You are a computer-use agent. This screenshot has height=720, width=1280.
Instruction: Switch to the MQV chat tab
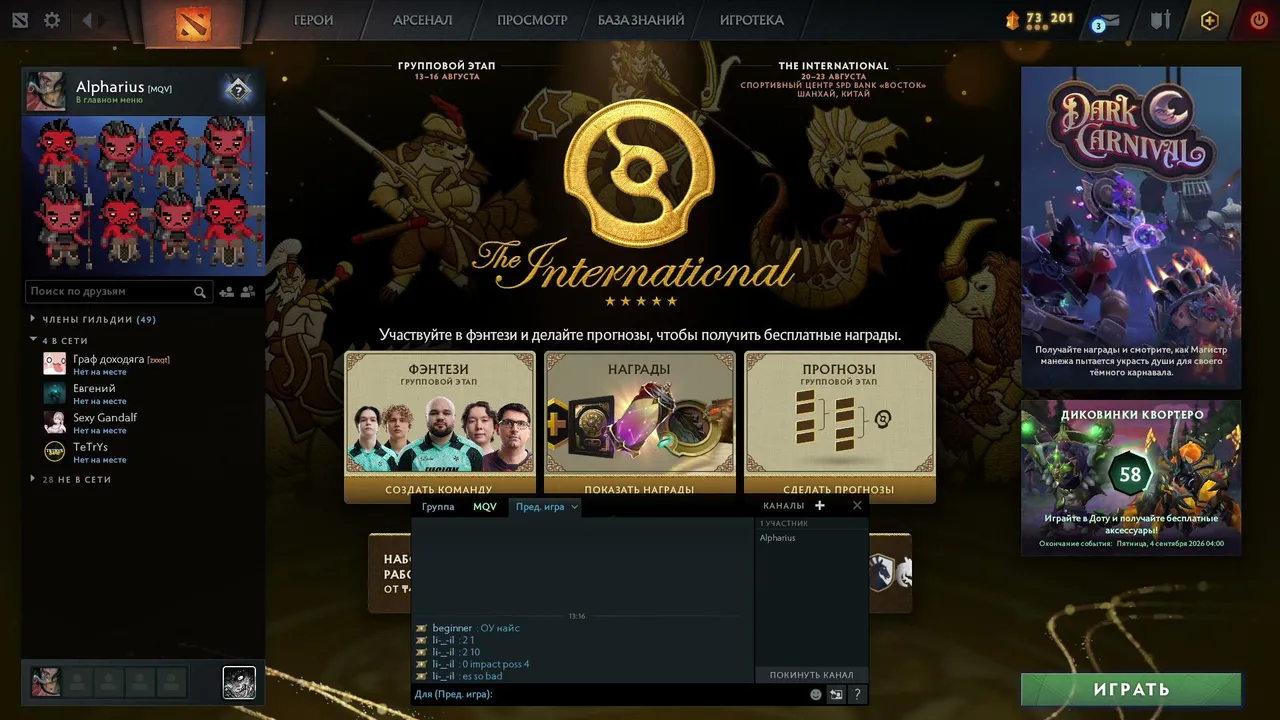pos(485,507)
